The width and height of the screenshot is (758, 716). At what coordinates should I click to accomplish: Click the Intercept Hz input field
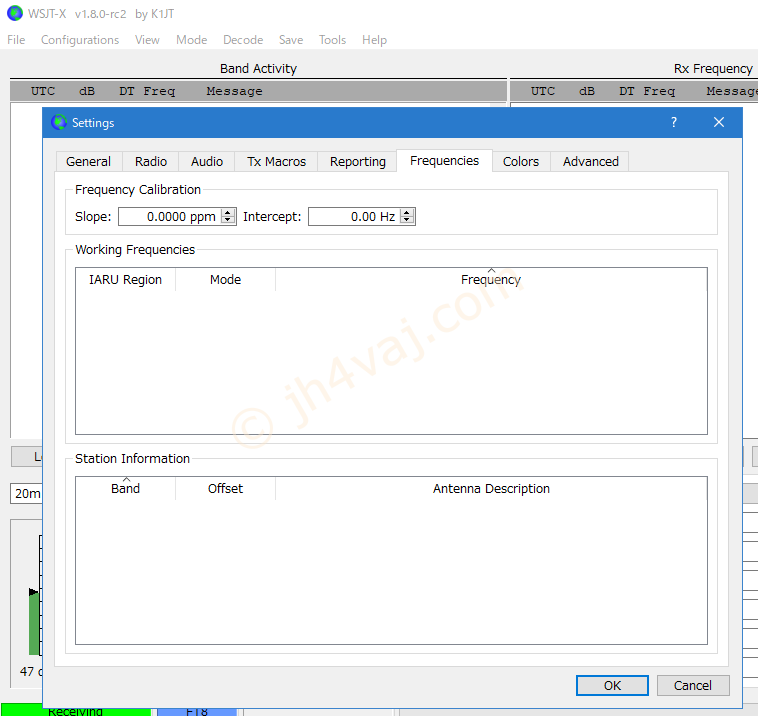(x=355, y=217)
